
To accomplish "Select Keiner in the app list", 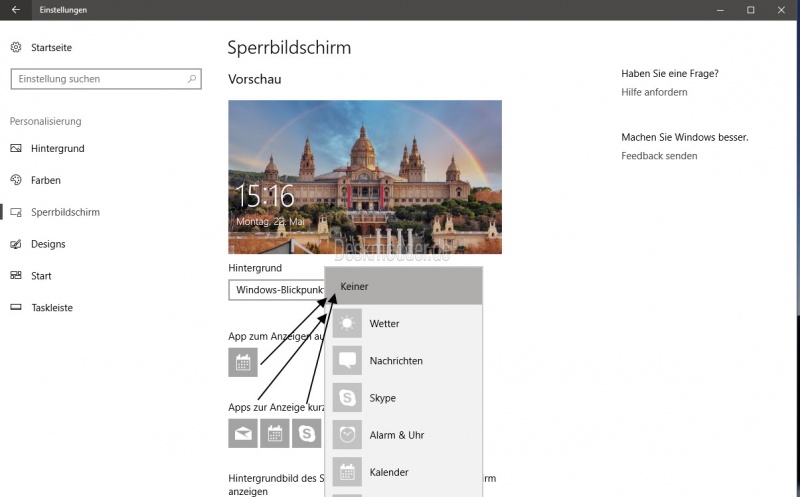I will point(404,286).
